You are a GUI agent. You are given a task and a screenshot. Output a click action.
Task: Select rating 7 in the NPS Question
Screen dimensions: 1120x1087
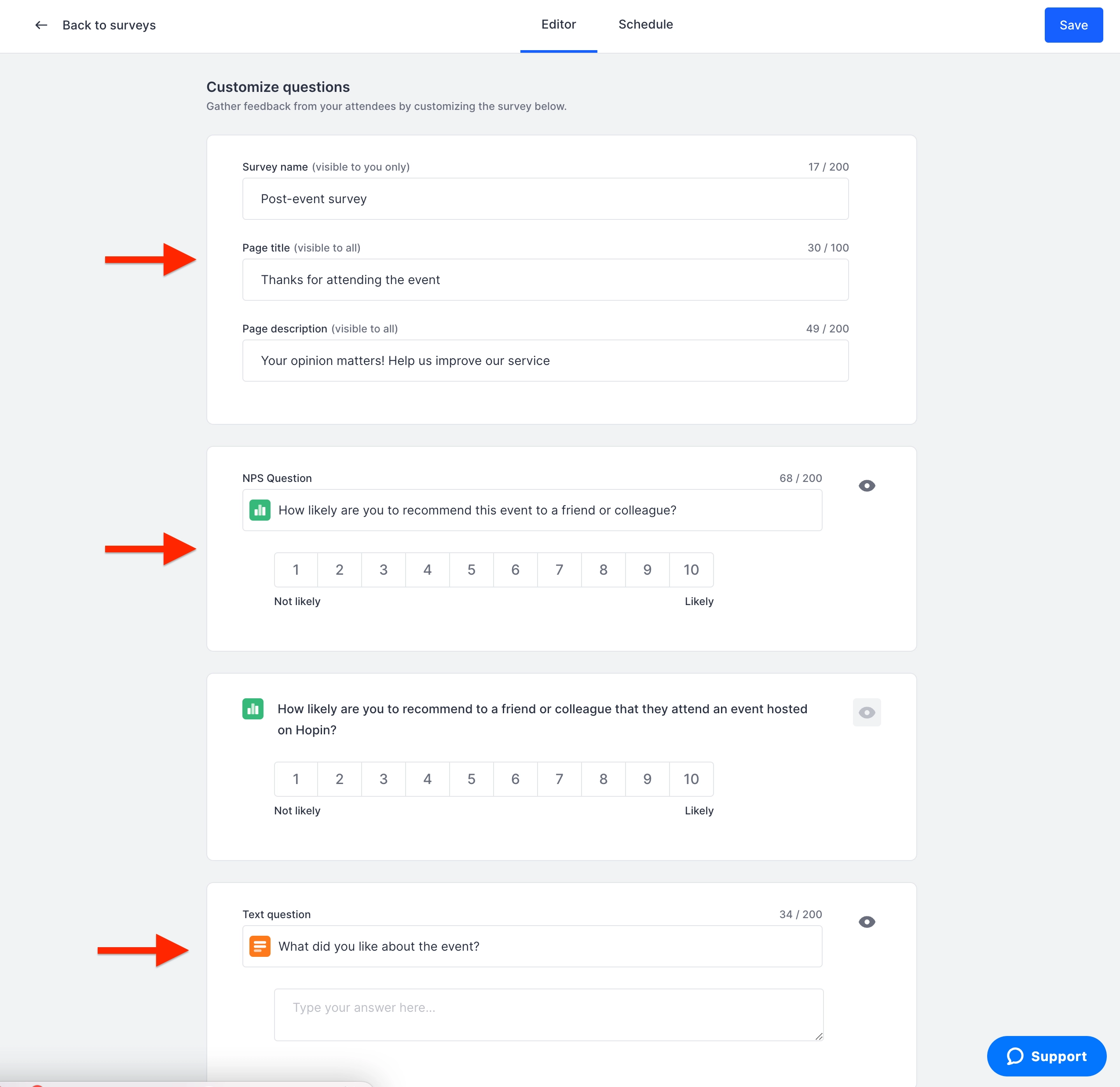pos(560,569)
